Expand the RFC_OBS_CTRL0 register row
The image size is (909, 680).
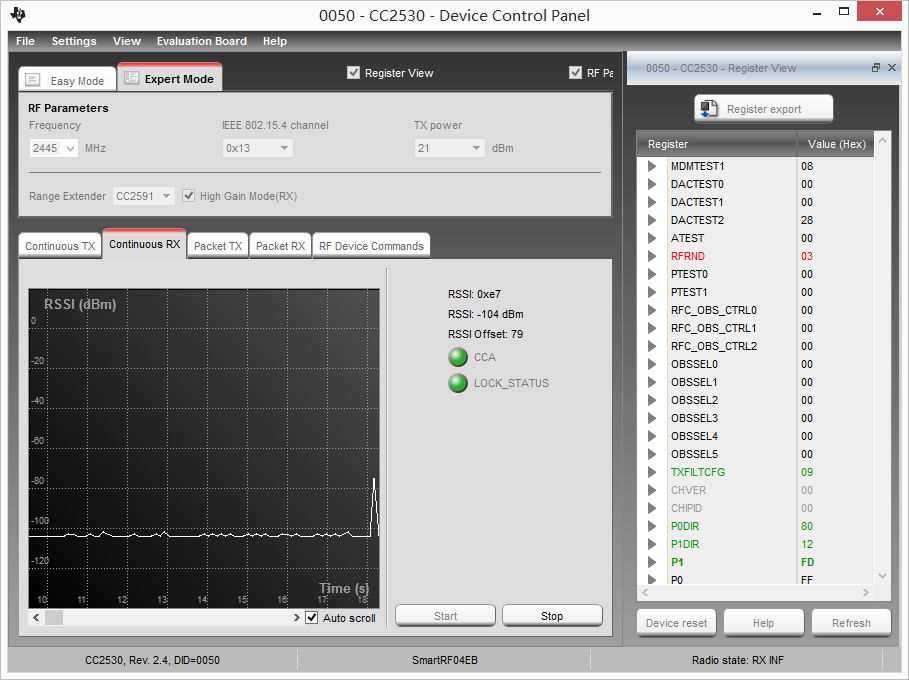pos(652,310)
